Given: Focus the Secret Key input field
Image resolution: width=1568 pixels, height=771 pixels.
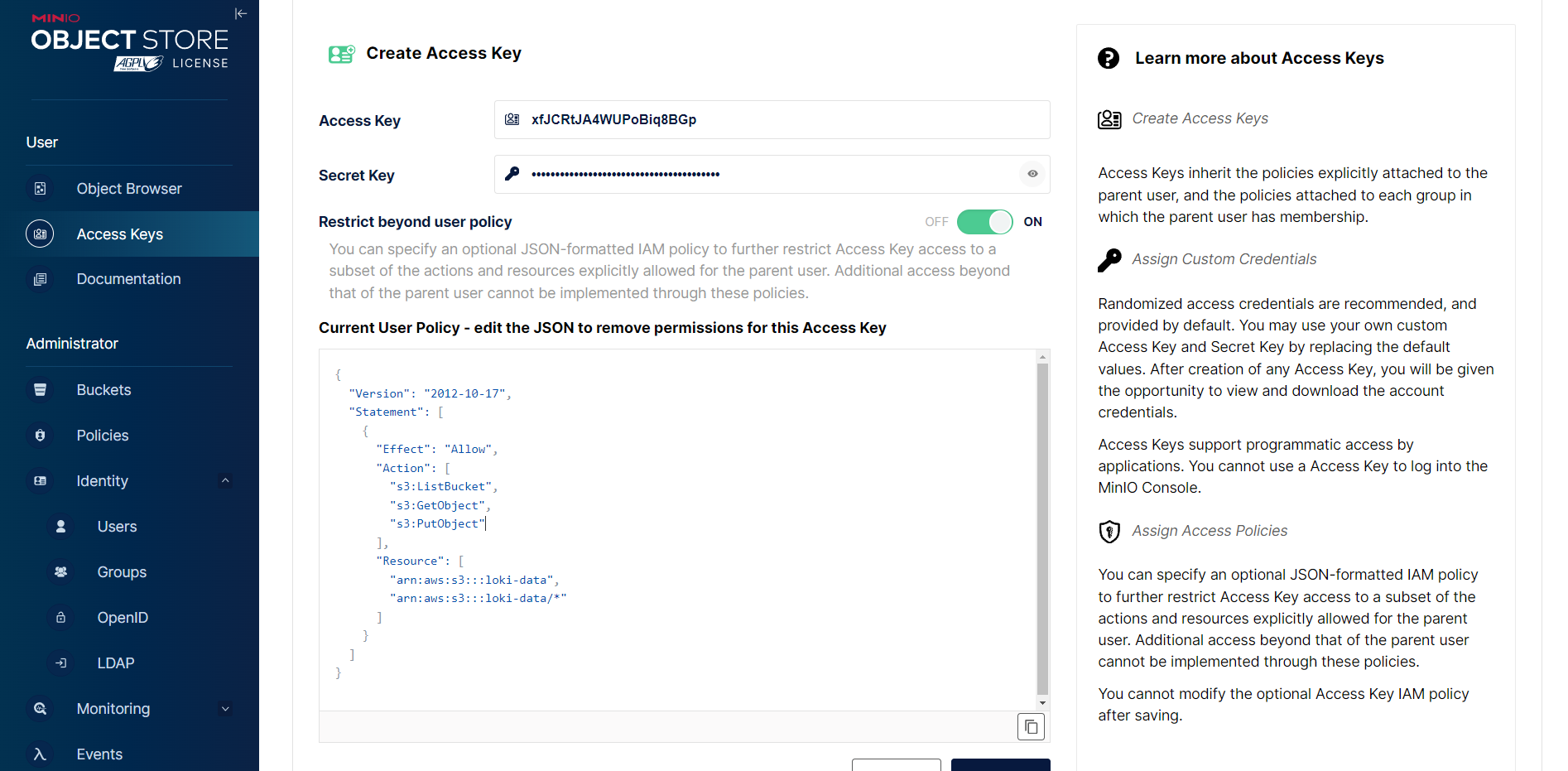Looking at the screenshot, I should [772, 175].
